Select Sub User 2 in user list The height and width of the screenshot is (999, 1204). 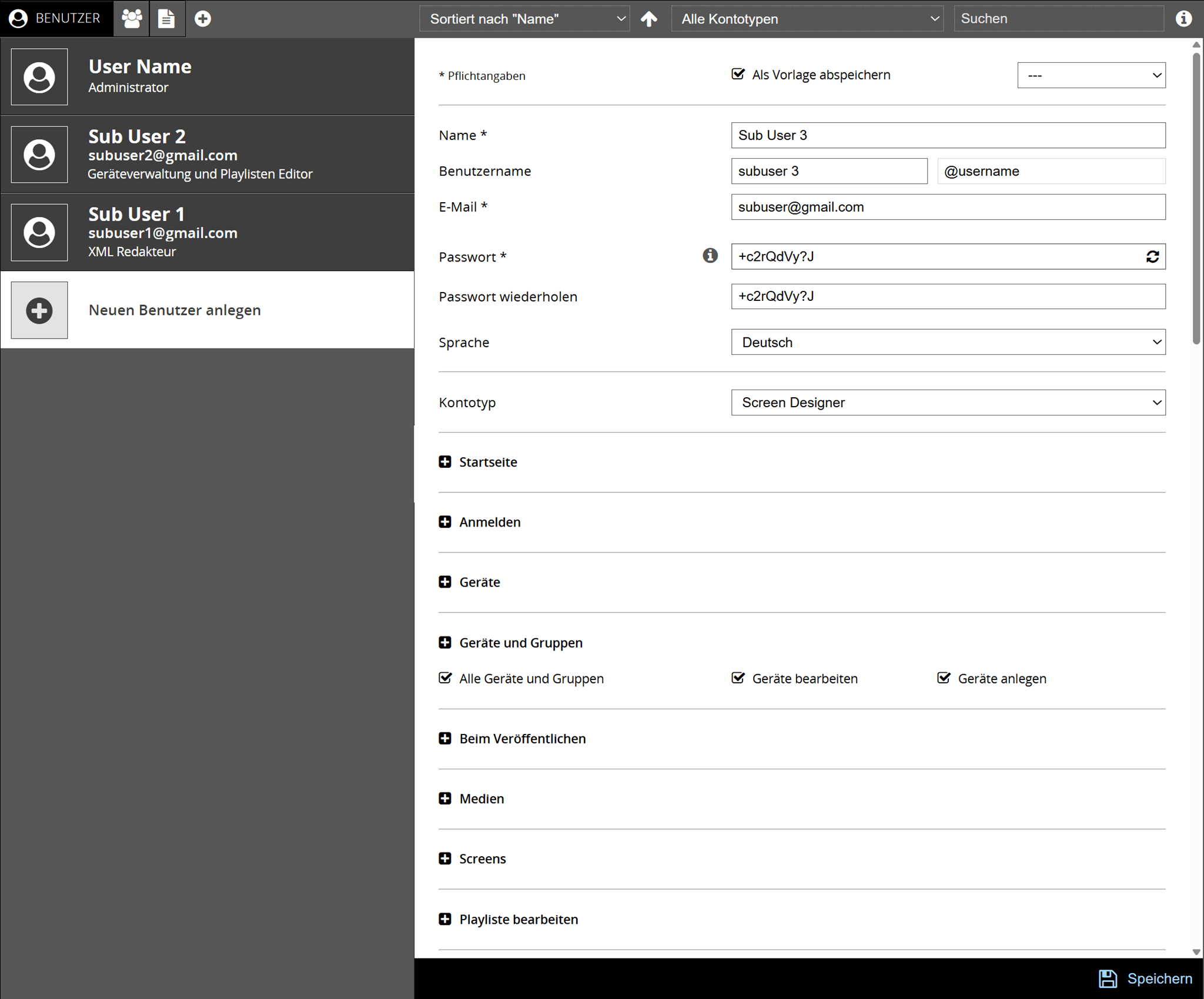coord(207,155)
